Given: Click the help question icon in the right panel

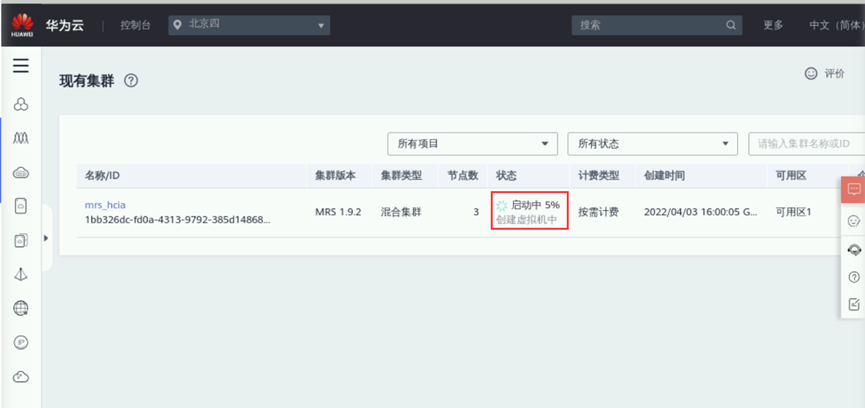Looking at the screenshot, I should tap(853, 277).
